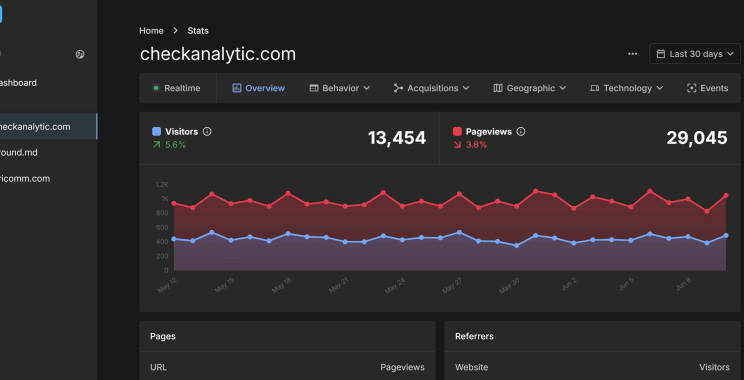Click the 3.8% pageviews change value
Screen dimensions: 744x380
(476, 145)
